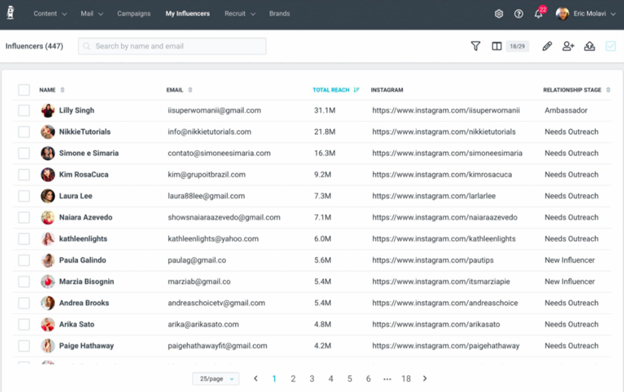Open the filter funnel icon
The width and height of the screenshot is (624, 392).
476,46
